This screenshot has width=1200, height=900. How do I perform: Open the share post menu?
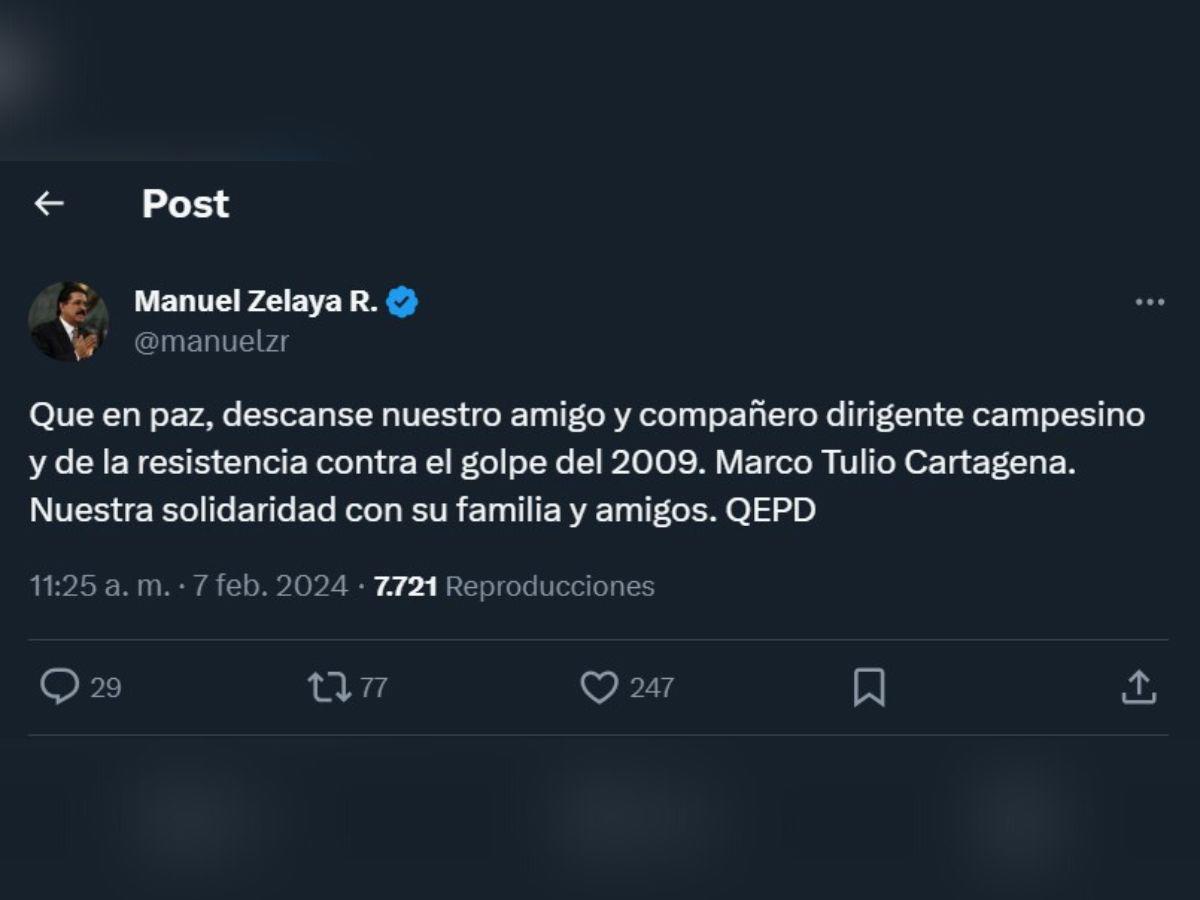pyautogui.click(x=1139, y=687)
